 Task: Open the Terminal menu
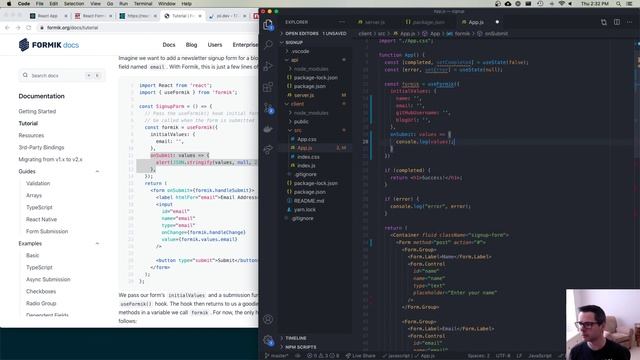coord(143,4)
